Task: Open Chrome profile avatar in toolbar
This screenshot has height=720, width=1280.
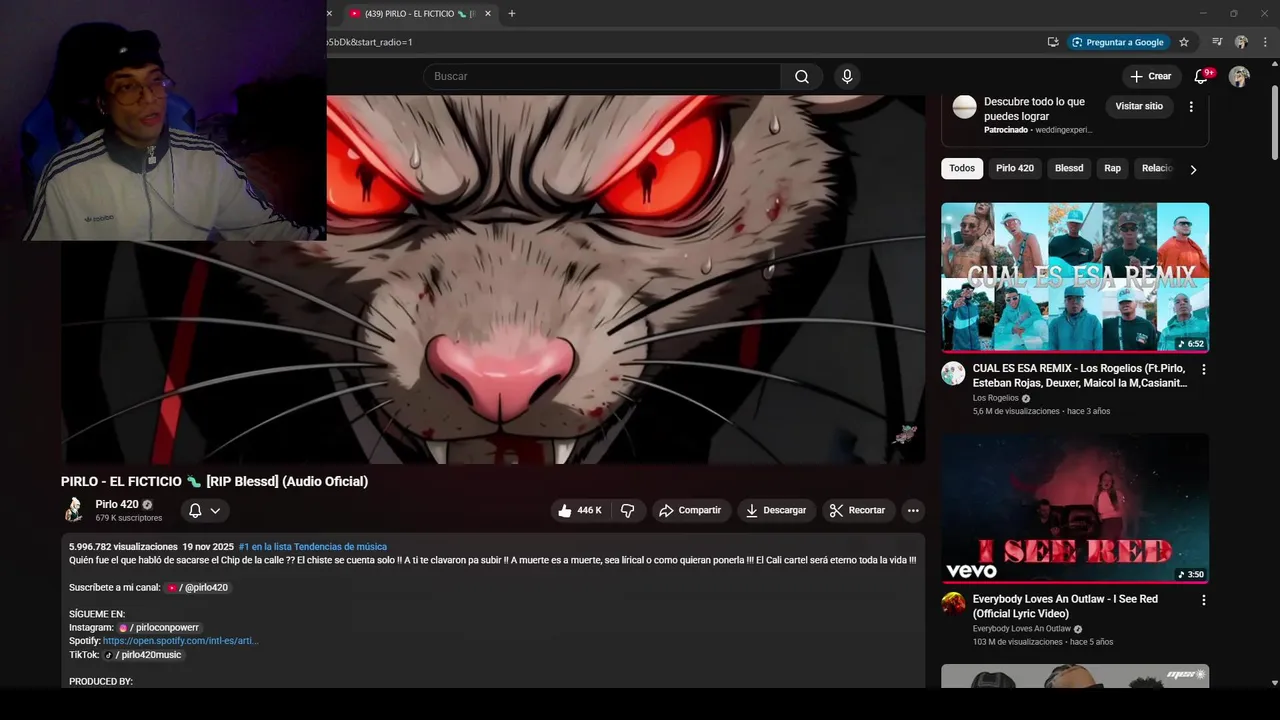Action: tap(1241, 42)
